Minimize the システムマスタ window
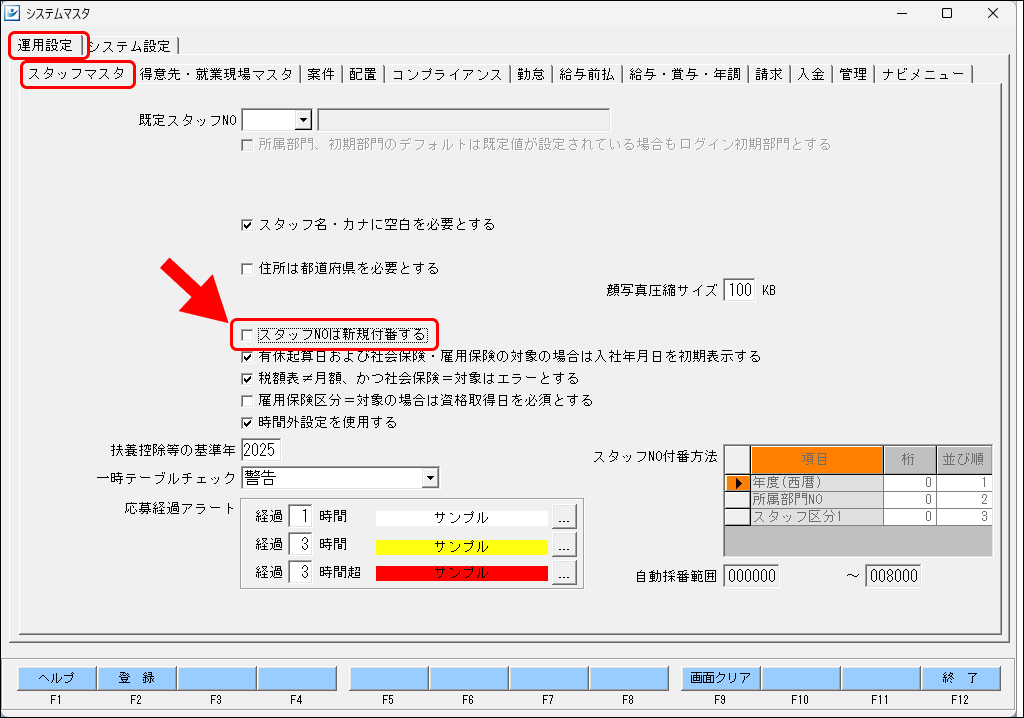This screenshot has height=718, width=1024. pyautogui.click(x=903, y=13)
